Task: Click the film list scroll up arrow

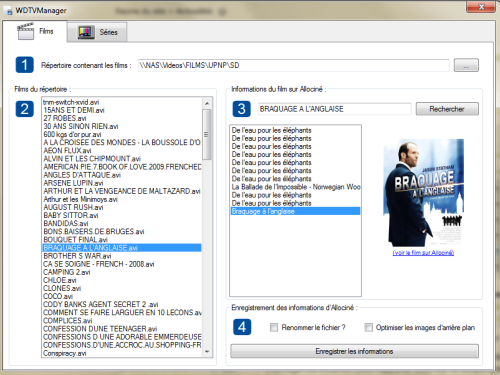Action: [x=207, y=103]
